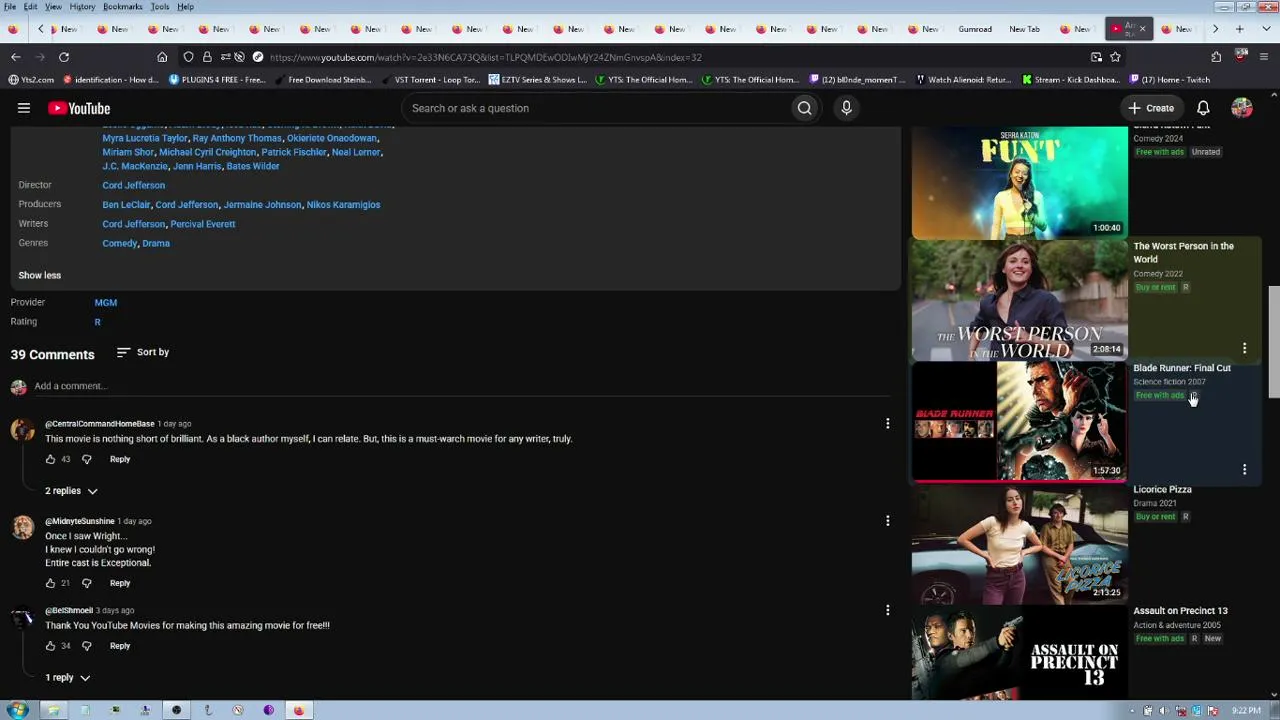Open the PLUGINS 4 FREE bookmark

pyautogui.click(x=217, y=80)
